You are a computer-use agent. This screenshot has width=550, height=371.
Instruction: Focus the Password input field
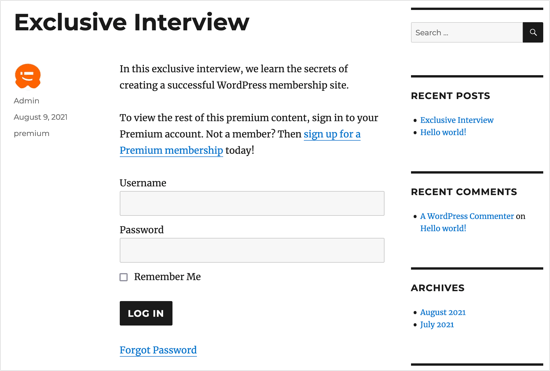point(252,250)
